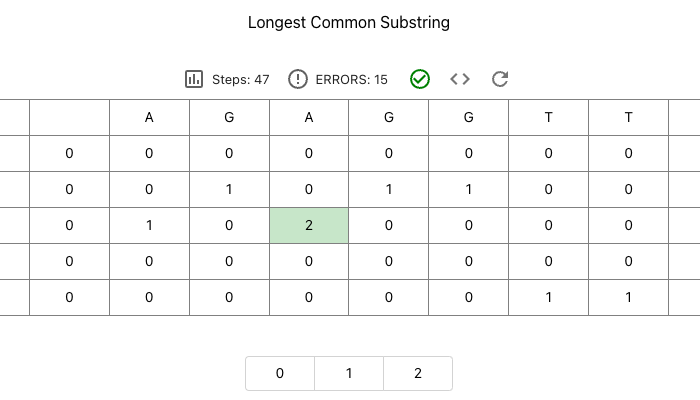Image resolution: width=700 pixels, height=400 pixels.
Task: Click the second A column header
Action: point(309,117)
